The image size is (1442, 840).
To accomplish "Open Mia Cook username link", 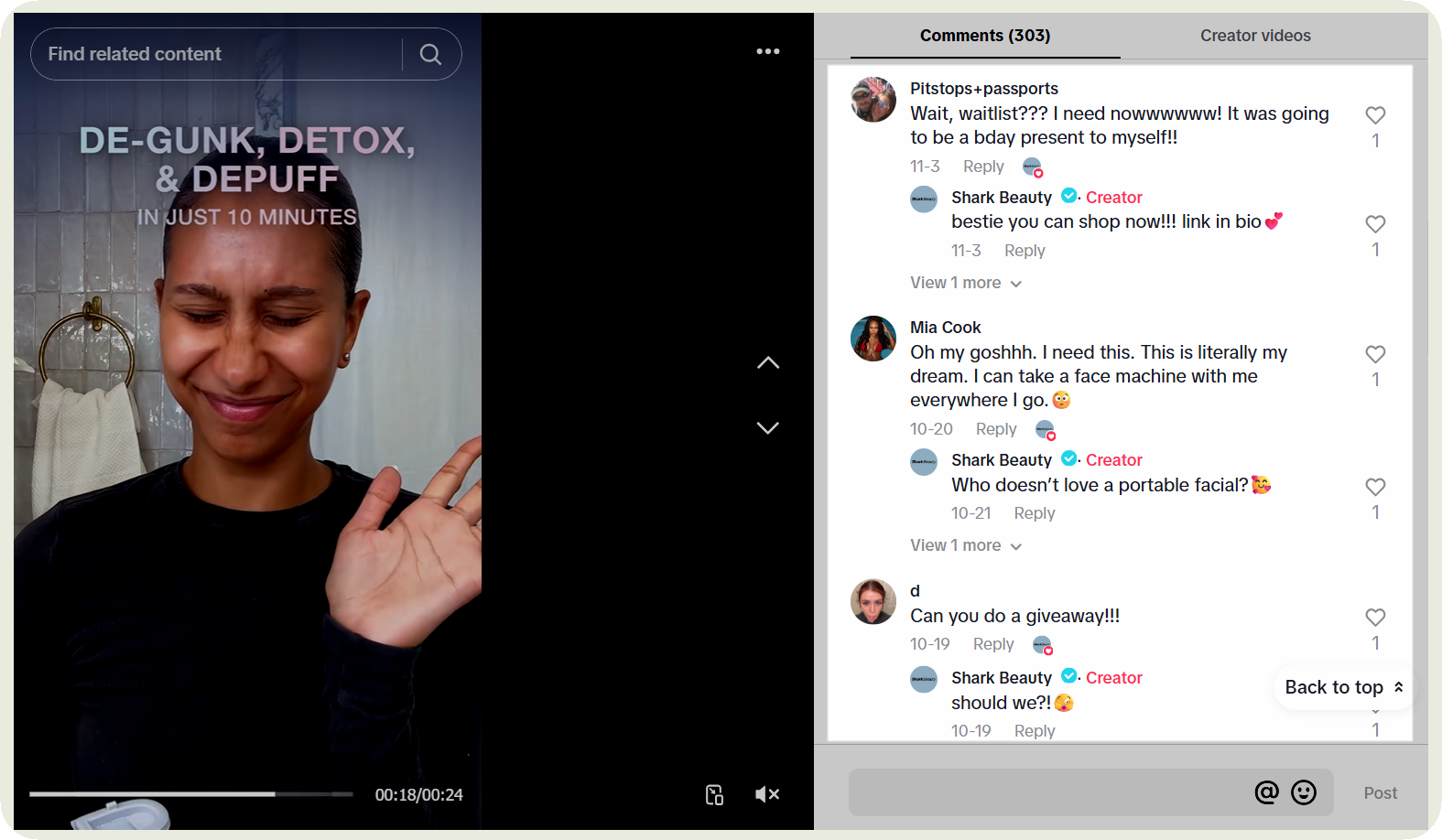I will pos(945,328).
